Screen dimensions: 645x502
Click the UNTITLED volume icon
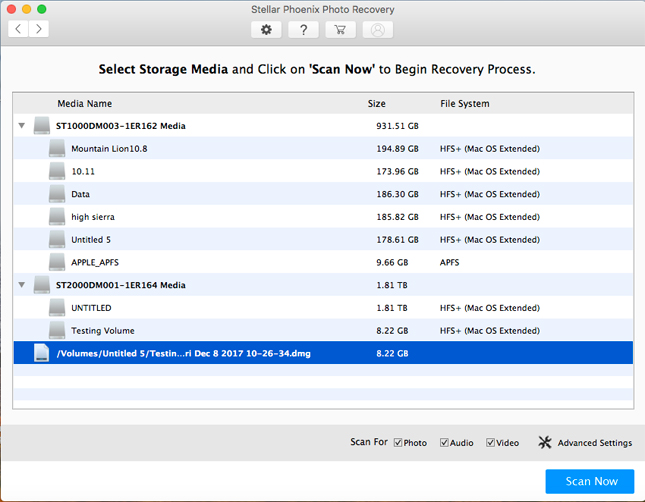coord(57,308)
